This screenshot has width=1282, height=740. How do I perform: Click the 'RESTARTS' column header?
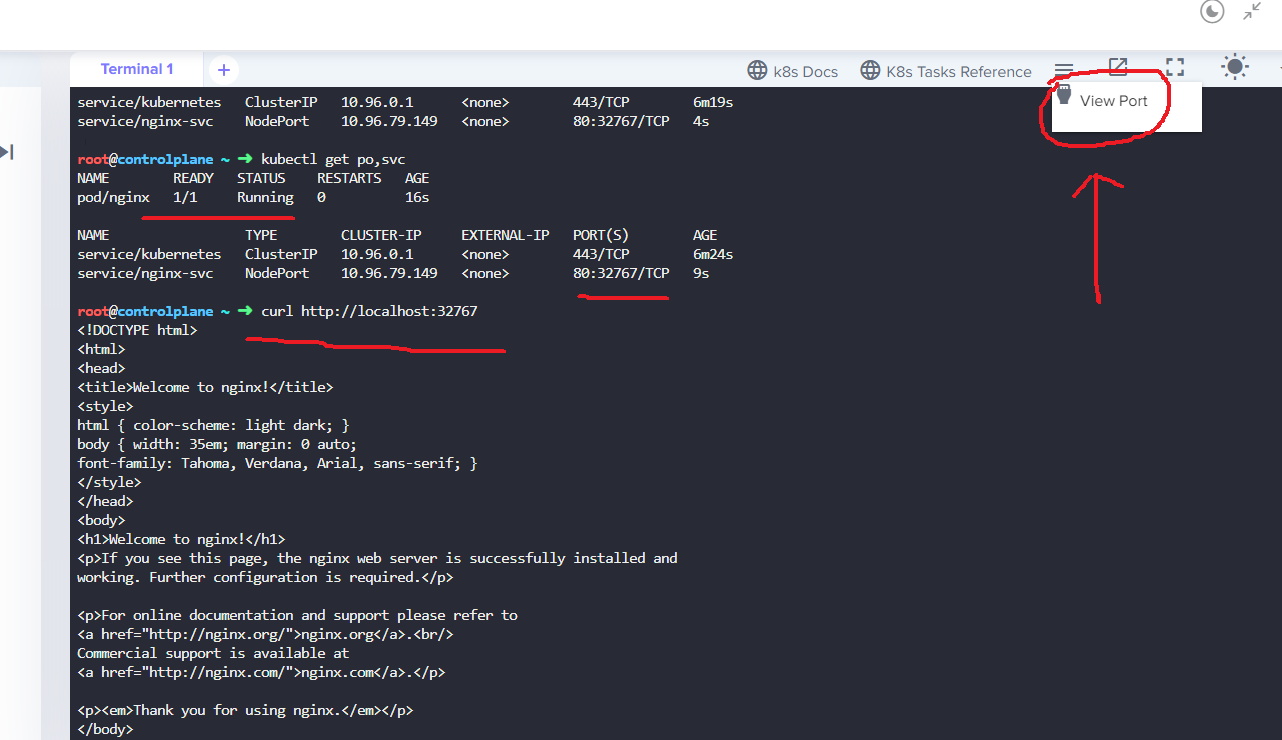coord(349,179)
